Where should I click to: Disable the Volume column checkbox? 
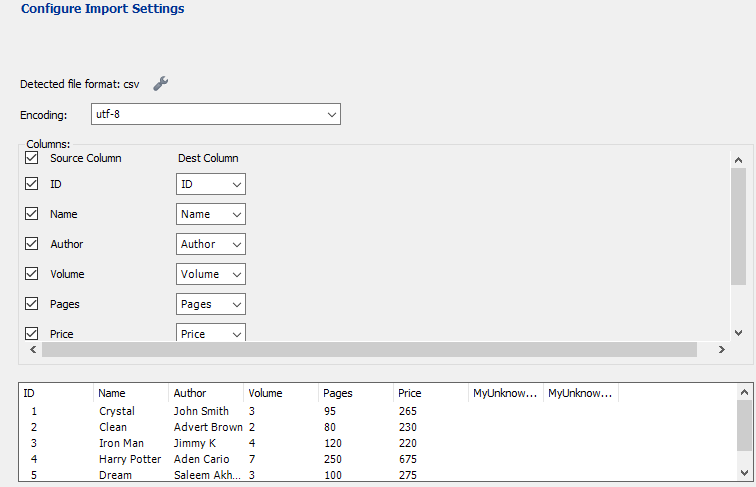tap(32, 274)
